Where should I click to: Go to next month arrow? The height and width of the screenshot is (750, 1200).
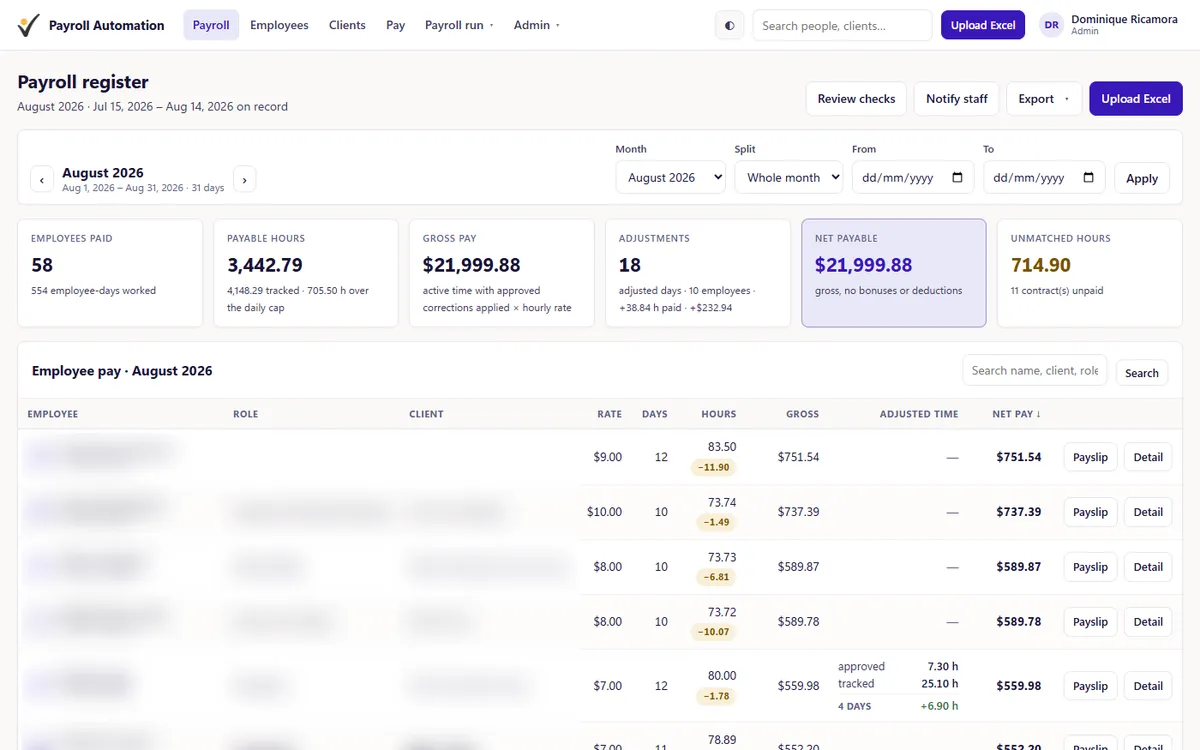tap(245, 180)
